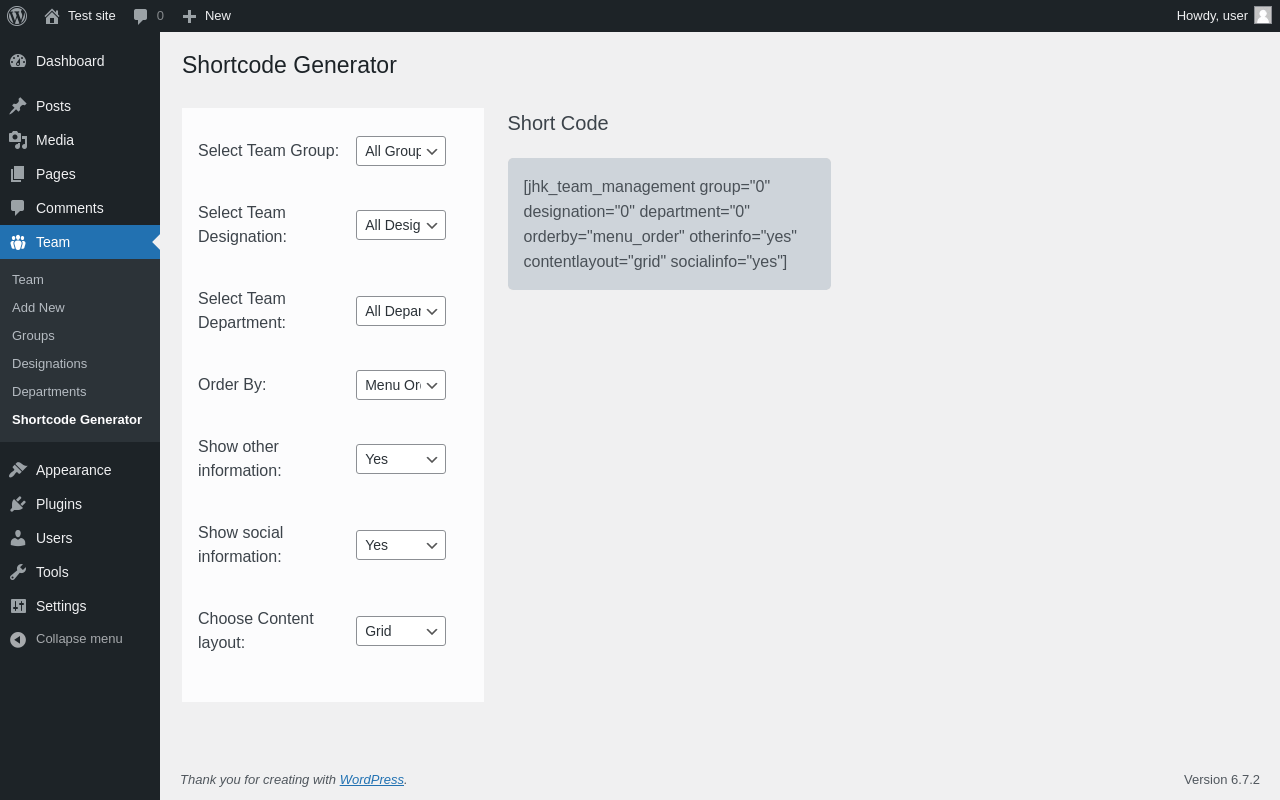Click the Media library icon
The height and width of the screenshot is (800, 1280).
click(x=18, y=140)
